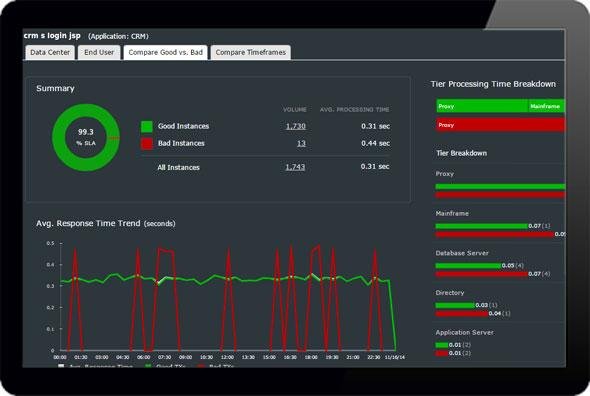This screenshot has width=590, height=396.
Task: Select the green Mainframe segment in breakdown bar
Action: [x=547, y=106]
